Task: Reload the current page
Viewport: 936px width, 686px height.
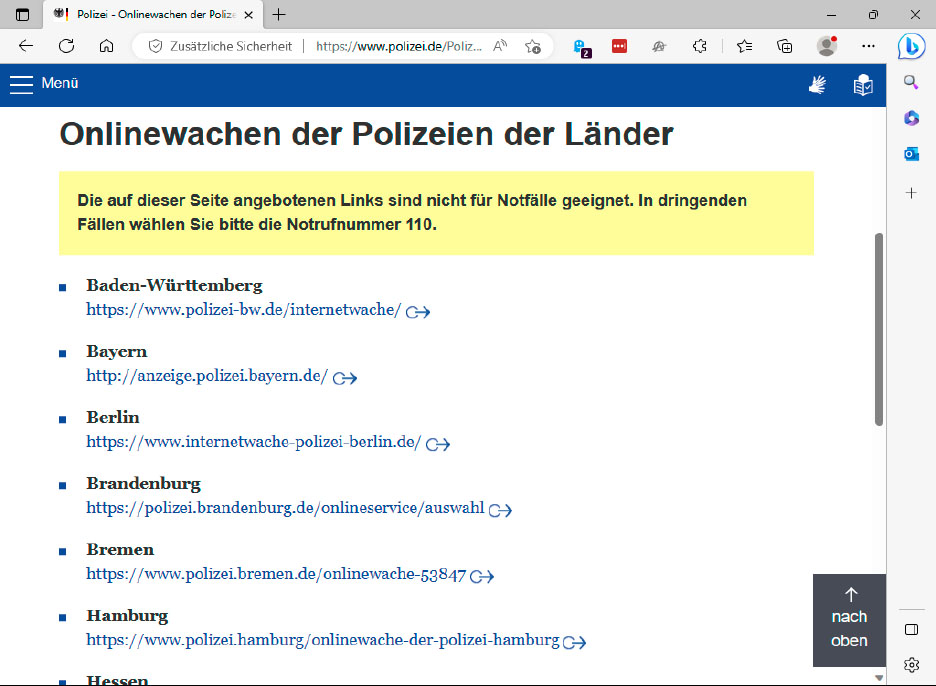Action: [66, 46]
